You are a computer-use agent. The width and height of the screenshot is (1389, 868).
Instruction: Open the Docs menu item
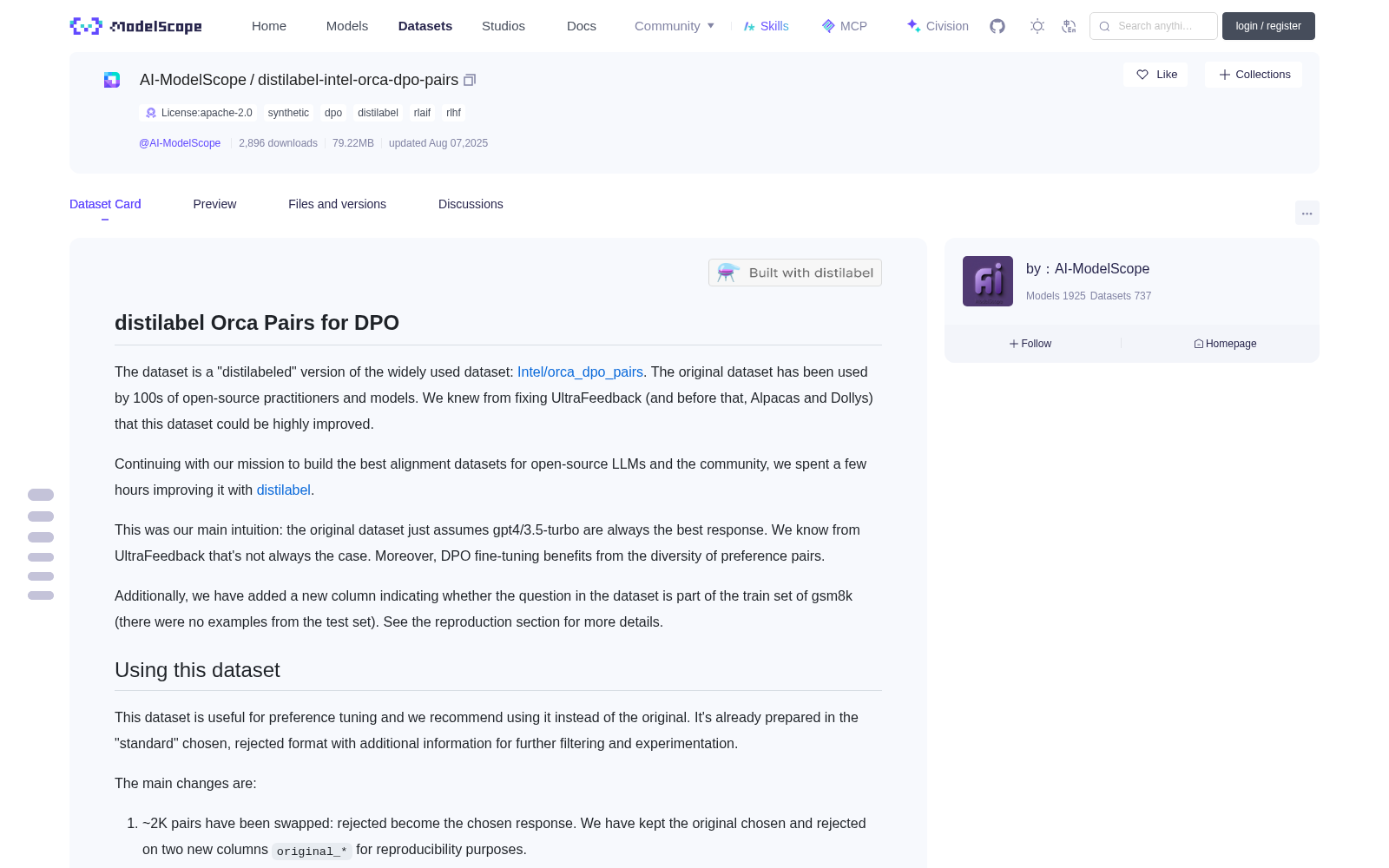click(x=582, y=26)
